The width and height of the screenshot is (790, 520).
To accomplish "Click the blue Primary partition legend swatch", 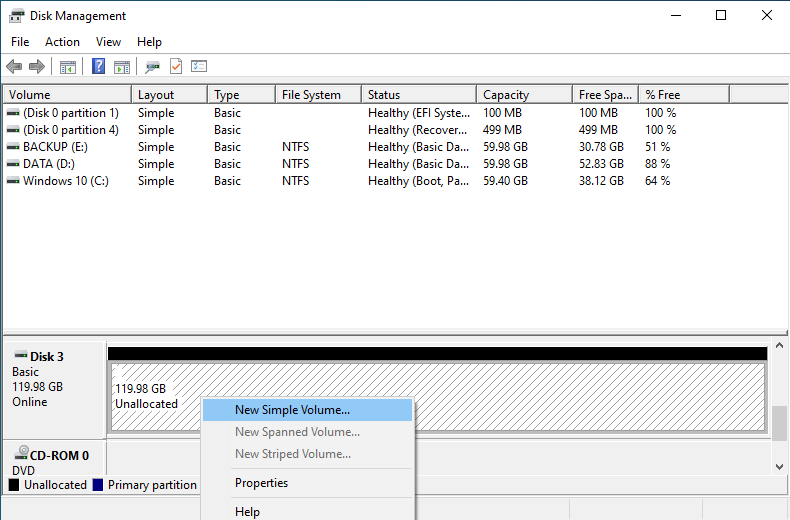I will 98,485.
